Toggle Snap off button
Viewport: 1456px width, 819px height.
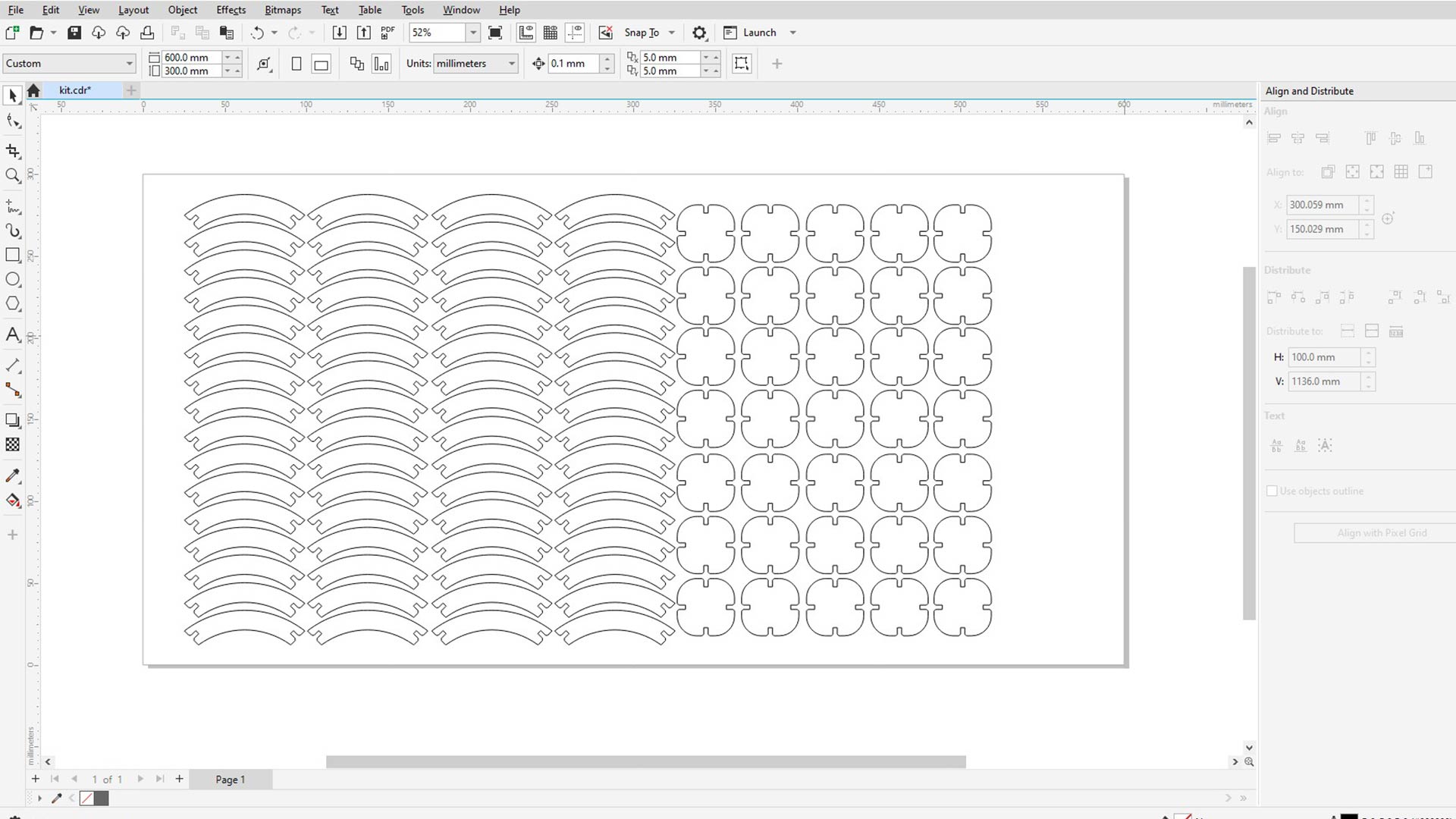tap(605, 33)
